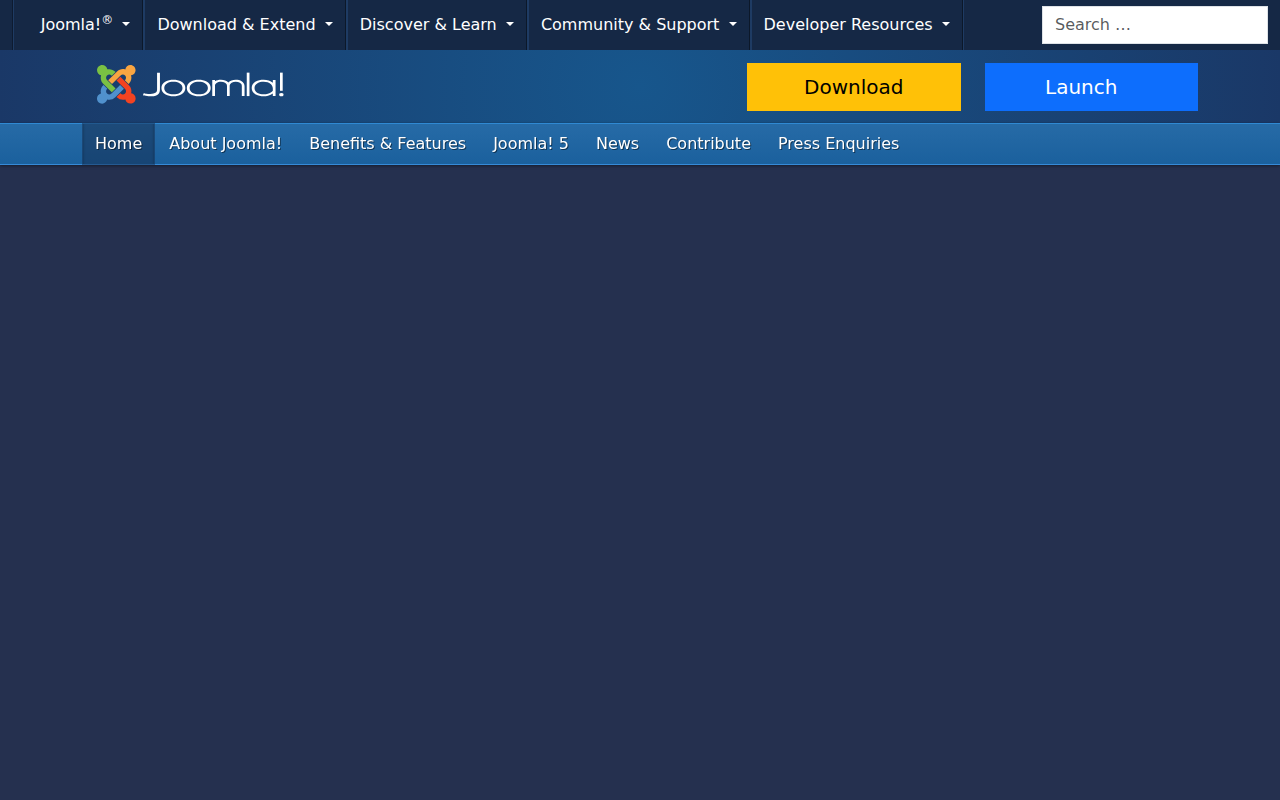Open the Developer Resources dropdown
This screenshot has width=1280, height=800.
pyautogui.click(x=857, y=24)
